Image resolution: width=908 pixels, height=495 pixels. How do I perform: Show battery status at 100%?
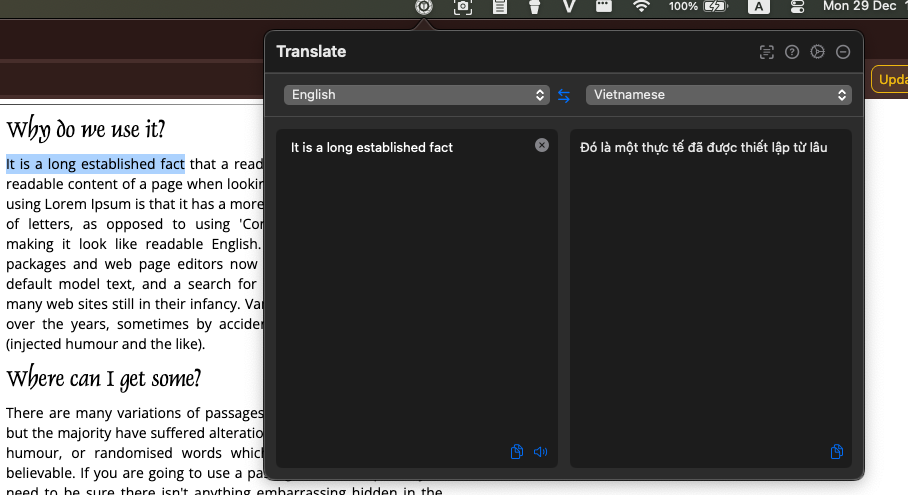point(698,6)
